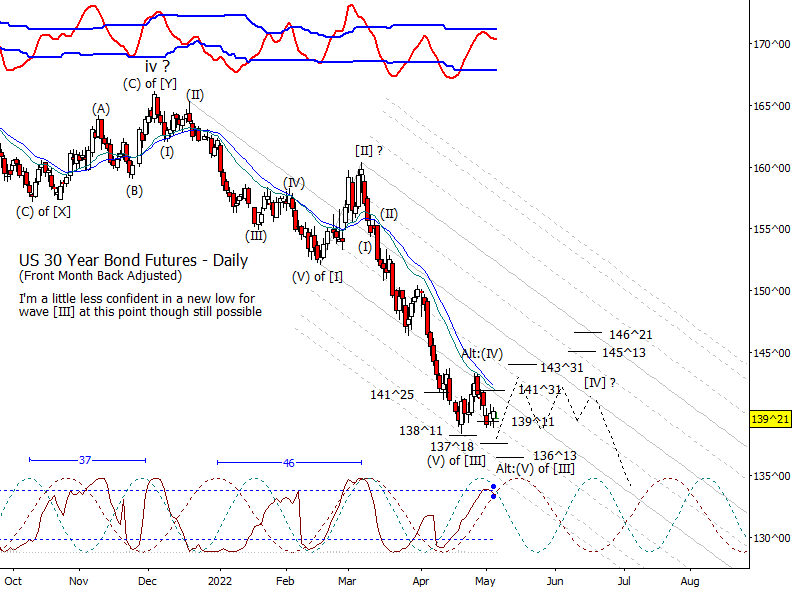Click the '[II] ?' wave label
The width and height of the screenshot is (797, 595).
tap(369, 151)
